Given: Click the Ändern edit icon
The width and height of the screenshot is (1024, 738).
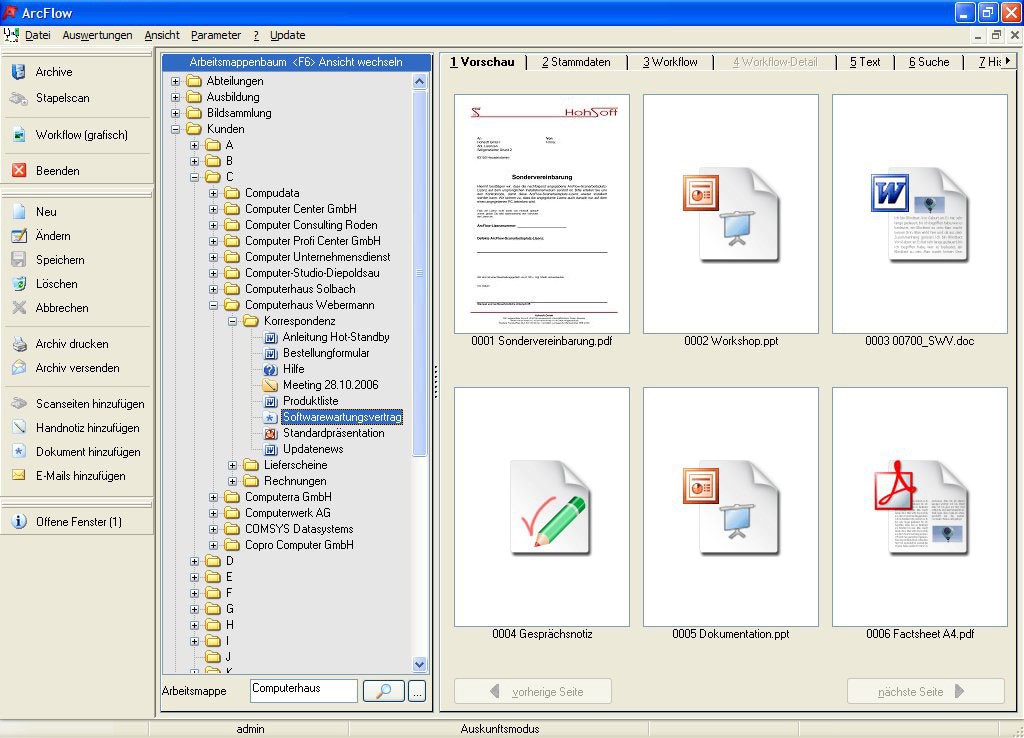Looking at the screenshot, I should coord(19,236).
